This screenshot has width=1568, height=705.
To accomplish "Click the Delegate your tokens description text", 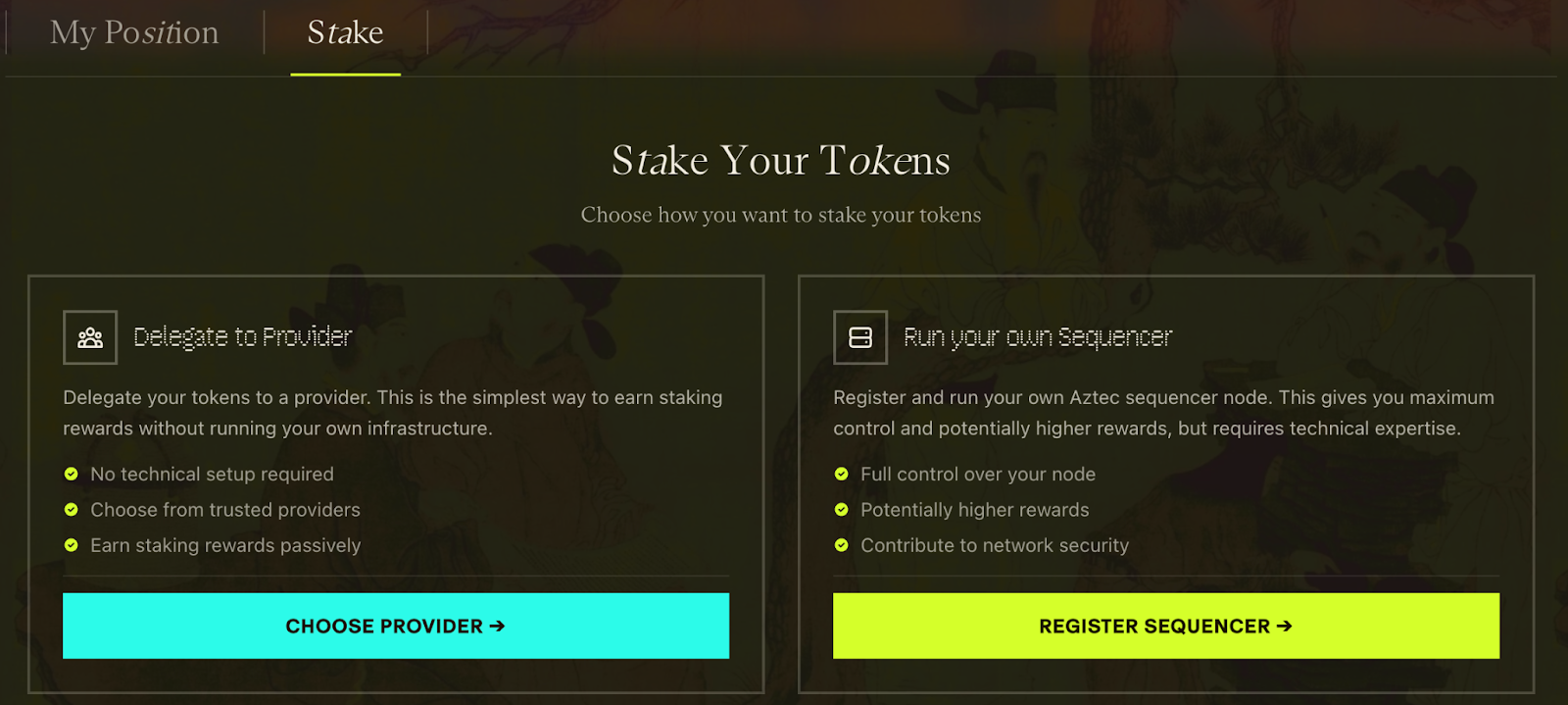I will click(x=393, y=413).
